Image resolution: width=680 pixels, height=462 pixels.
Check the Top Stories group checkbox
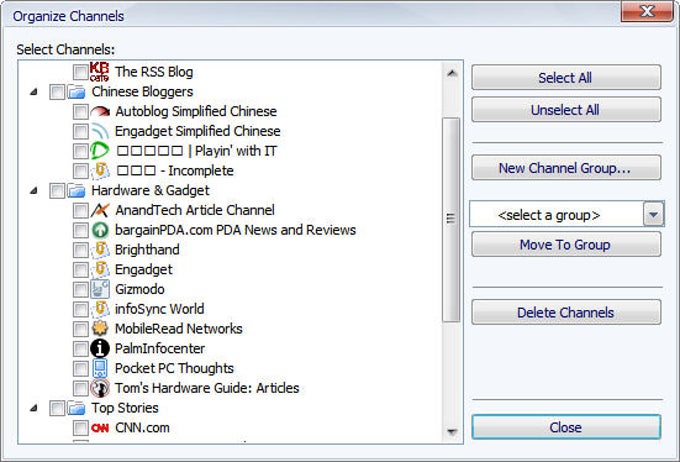click(57, 408)
